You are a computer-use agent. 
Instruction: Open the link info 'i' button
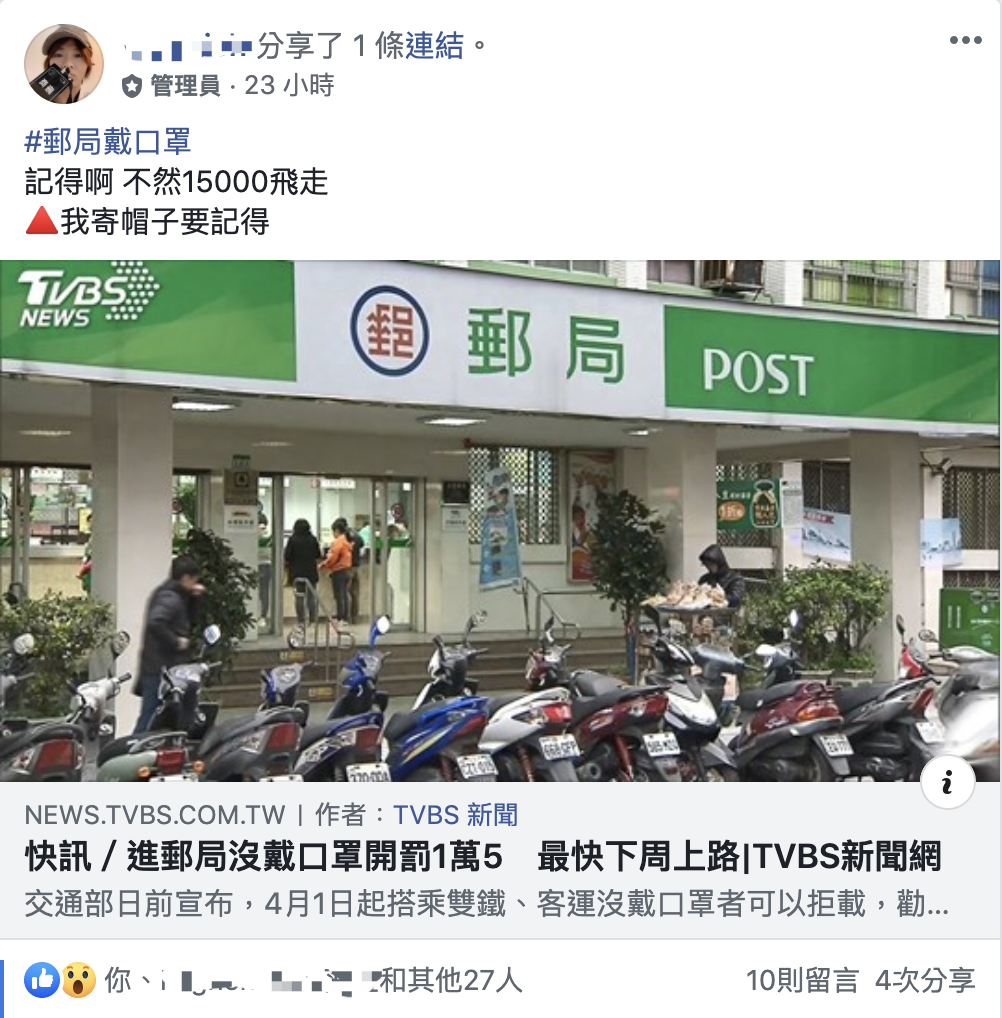pos(947,782)
